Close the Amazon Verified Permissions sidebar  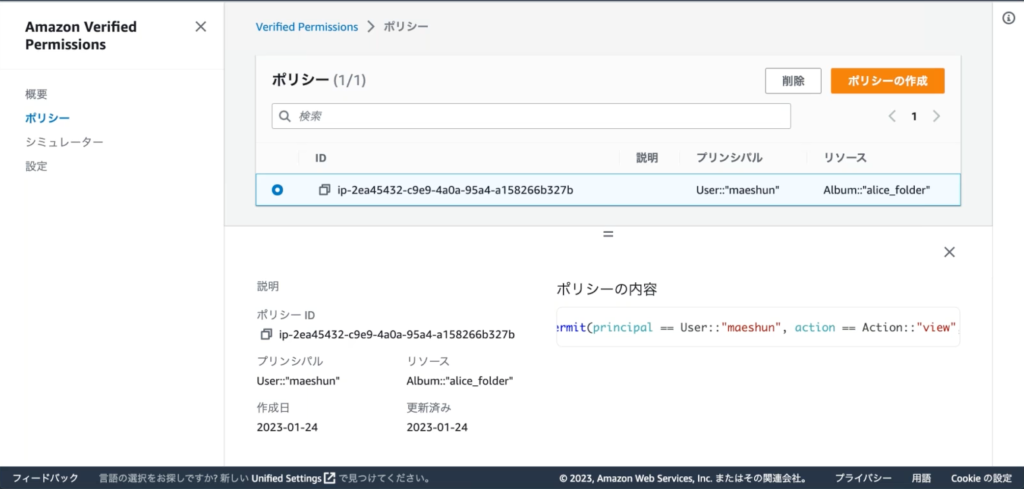click(201, 27)
